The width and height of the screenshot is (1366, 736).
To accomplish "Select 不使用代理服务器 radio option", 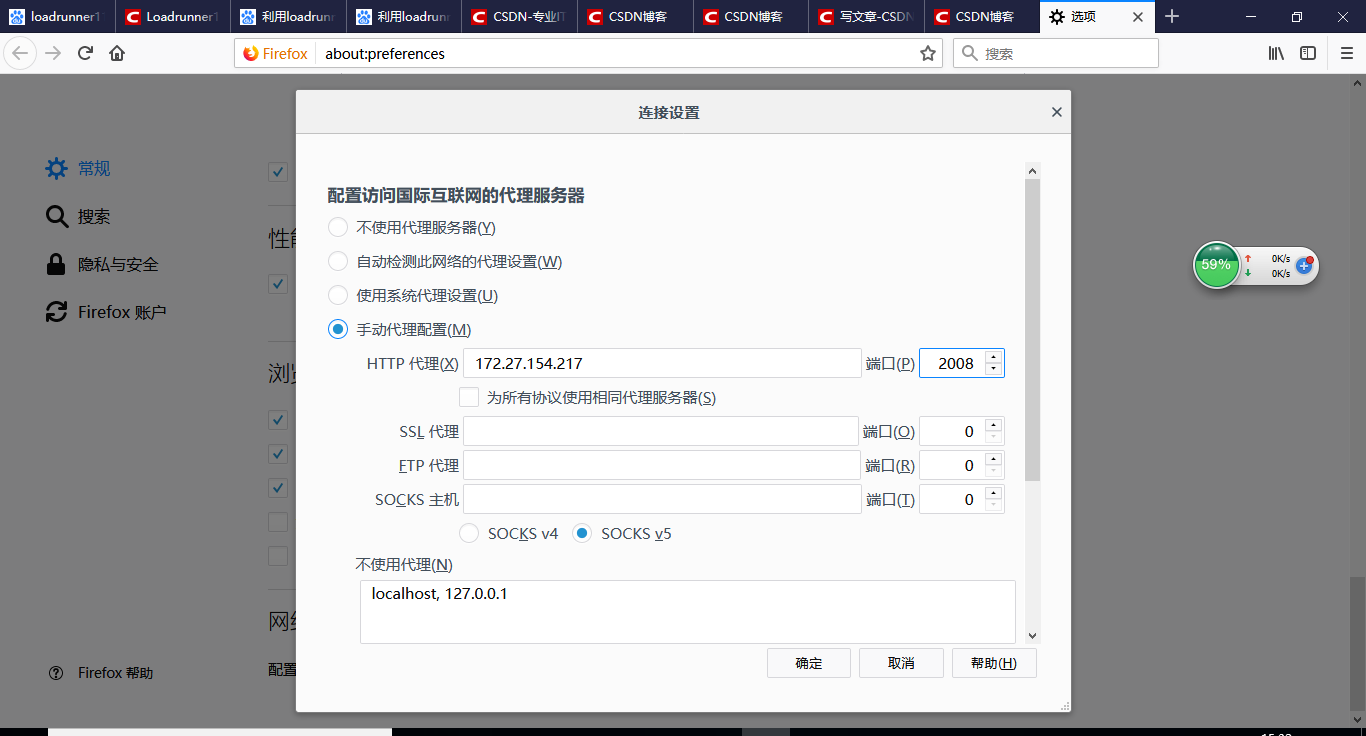I will click(338, 227).
